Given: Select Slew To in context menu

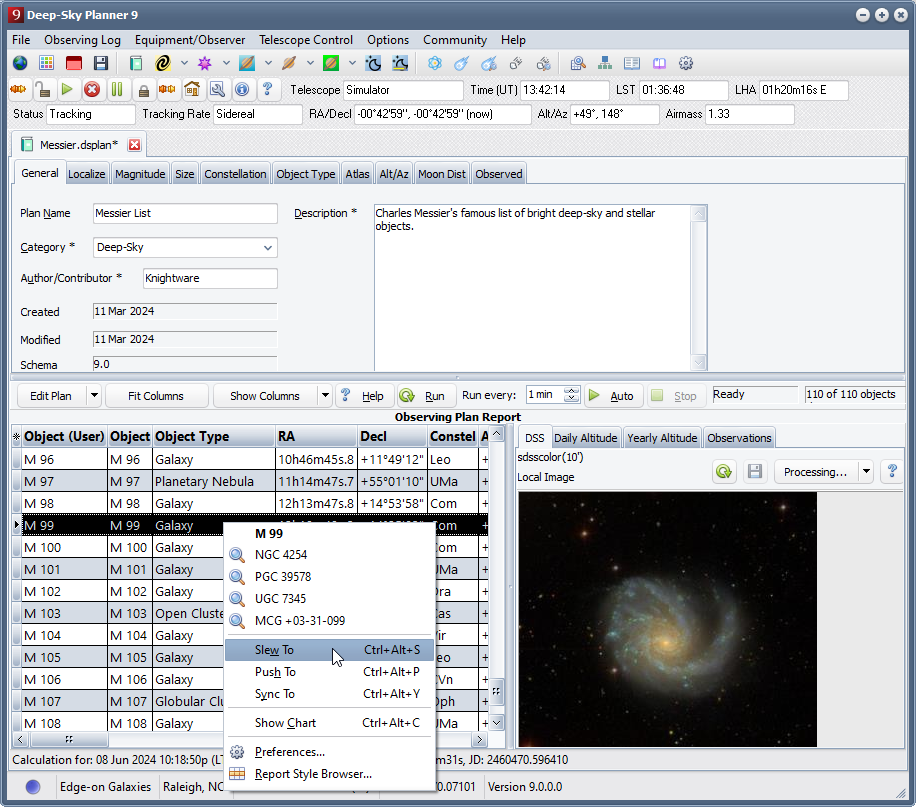Looking at the screenshot, I should [x=274, y=650].
